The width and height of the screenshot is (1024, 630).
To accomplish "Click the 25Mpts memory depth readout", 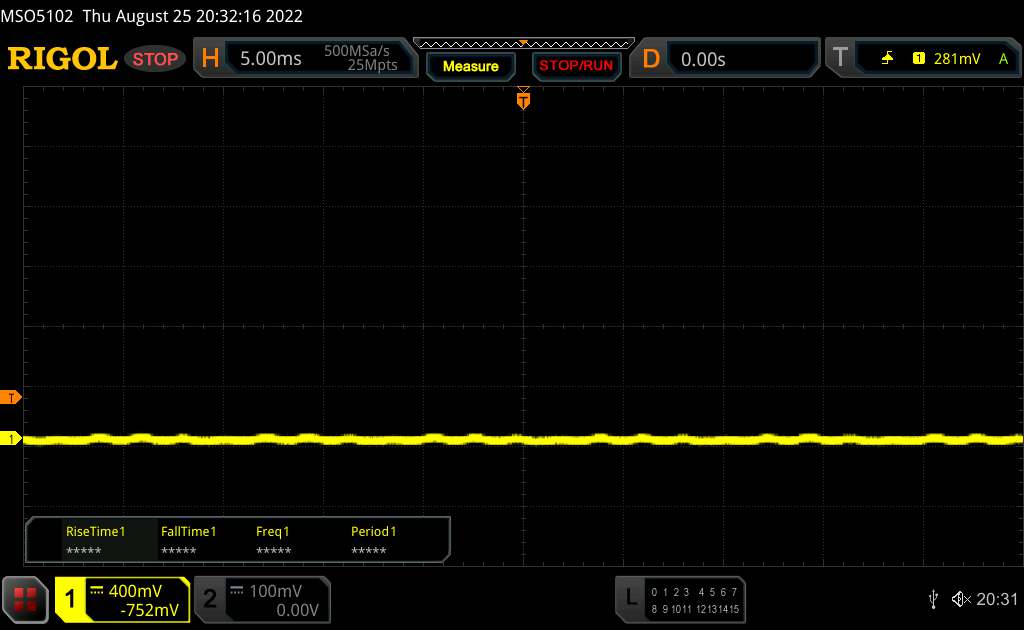I will click(372, 65).
